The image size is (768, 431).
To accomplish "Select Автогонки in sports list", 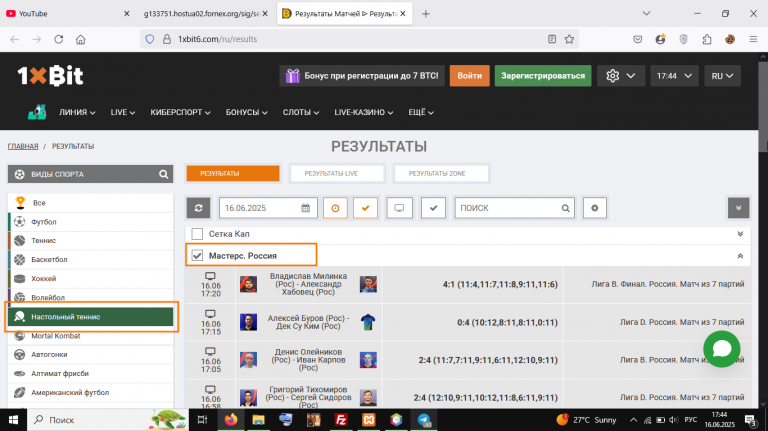I will click(91, 355).
